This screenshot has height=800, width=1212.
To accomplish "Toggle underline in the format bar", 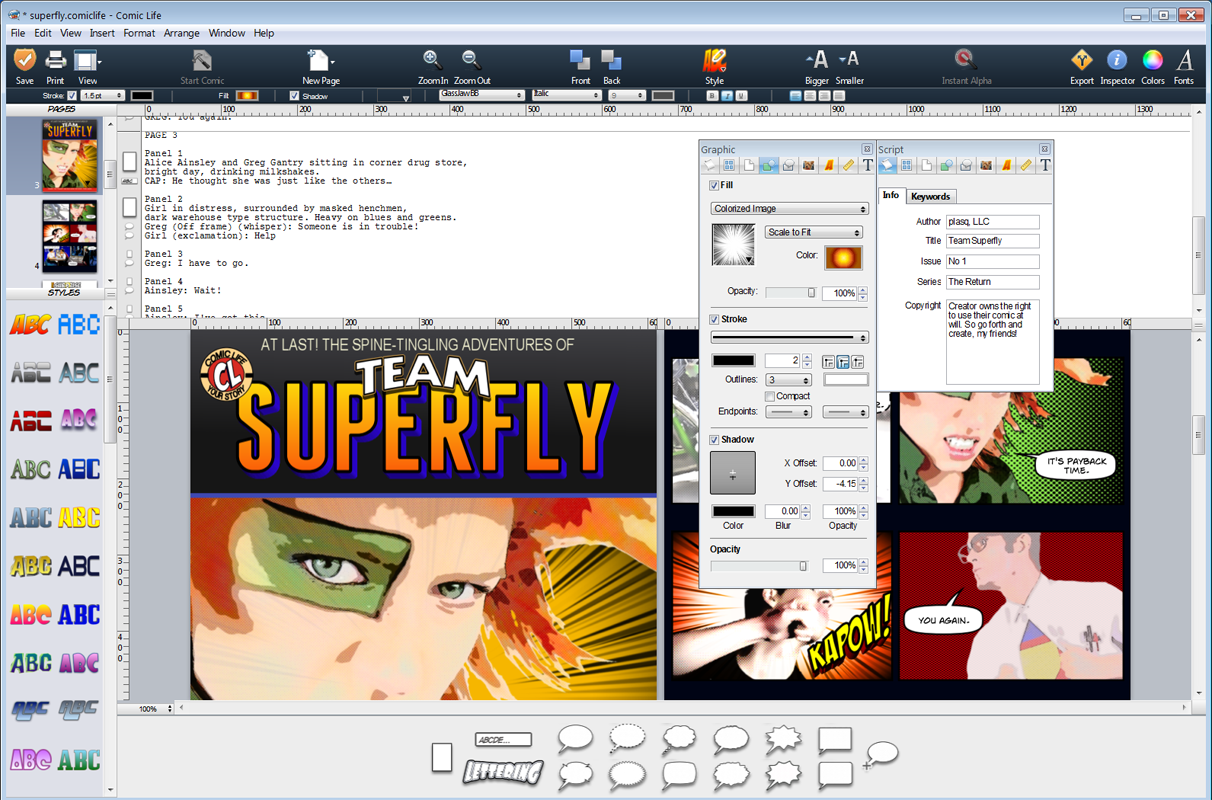I will click(741, 96).
